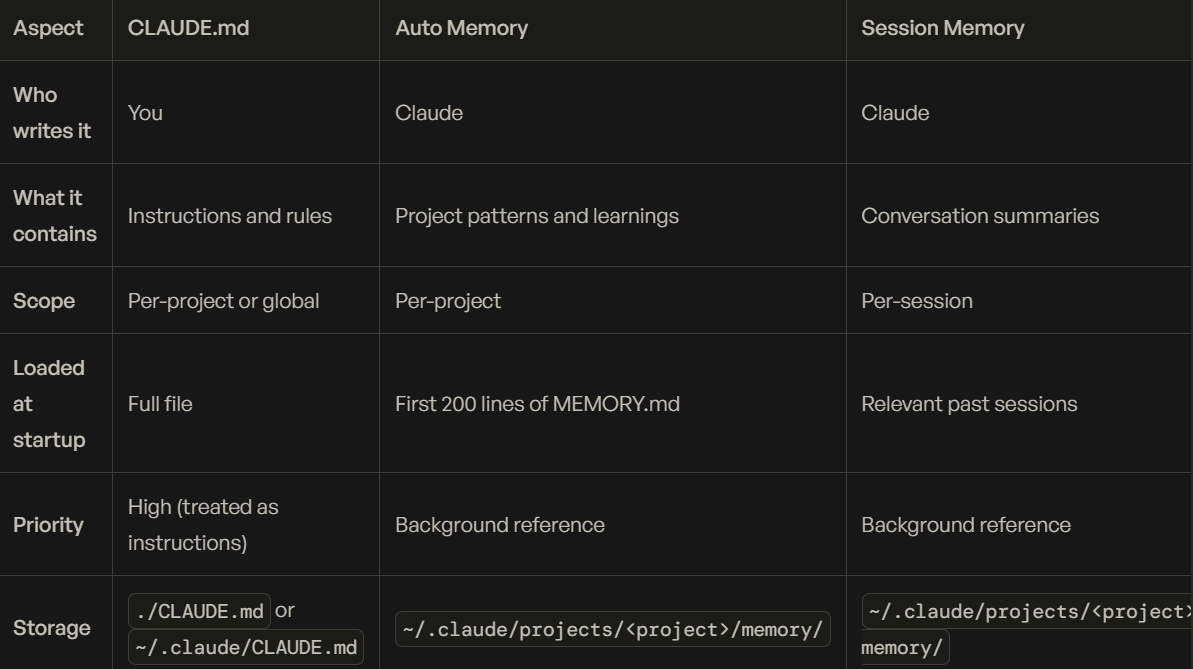
Task: Click the 'Conversation summaries' cell
Action: [x=980, y=215]
